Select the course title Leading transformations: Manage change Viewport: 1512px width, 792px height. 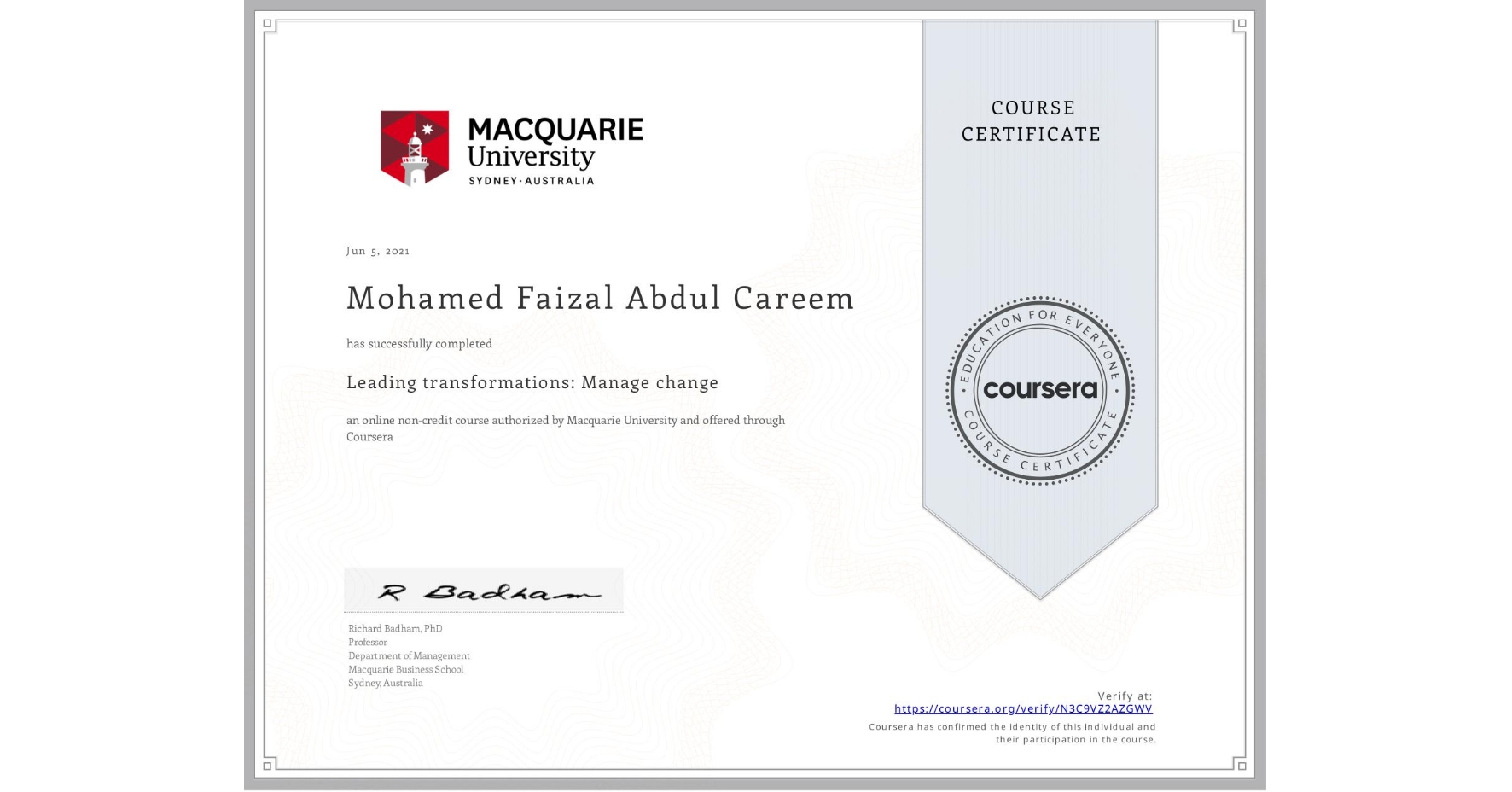532,382
